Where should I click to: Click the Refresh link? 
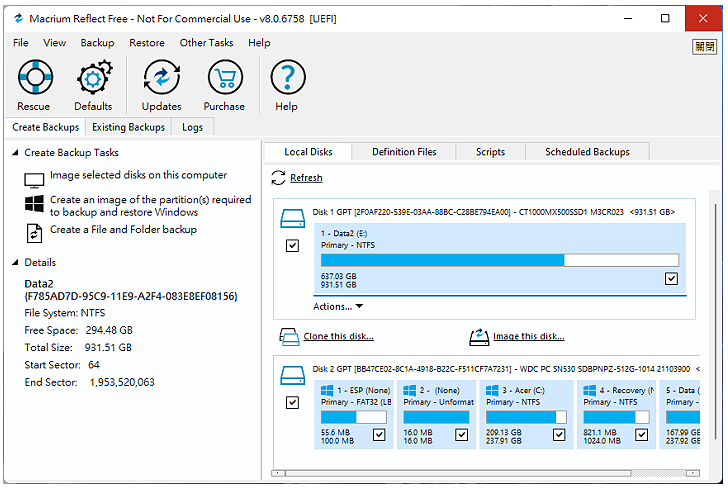(x=306, y=178)
